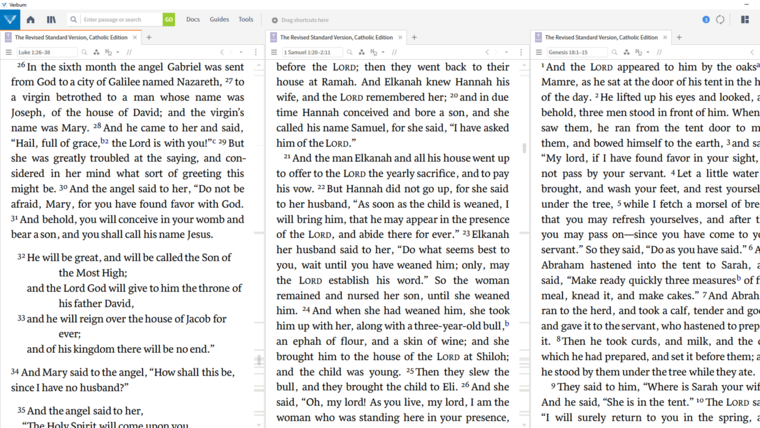The width and height of the screenshot is (760, 428).
Task: Close the 1 Samuel panel's RSV tab
Action: pyautogui.click(x=400, y=37)
